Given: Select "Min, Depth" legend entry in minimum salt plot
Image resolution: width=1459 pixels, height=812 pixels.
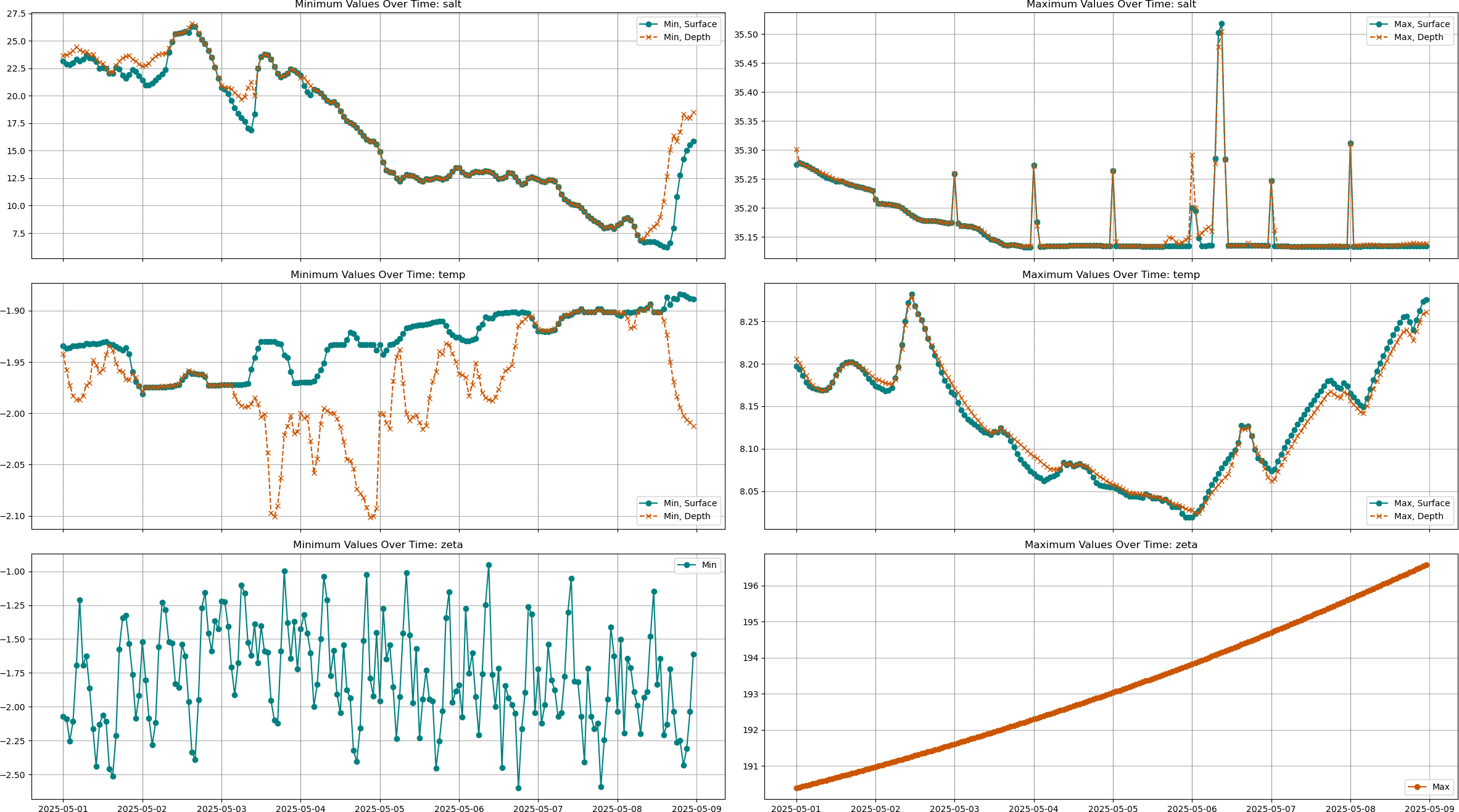Looking at the screenshot, I should (x=676, y=37).
